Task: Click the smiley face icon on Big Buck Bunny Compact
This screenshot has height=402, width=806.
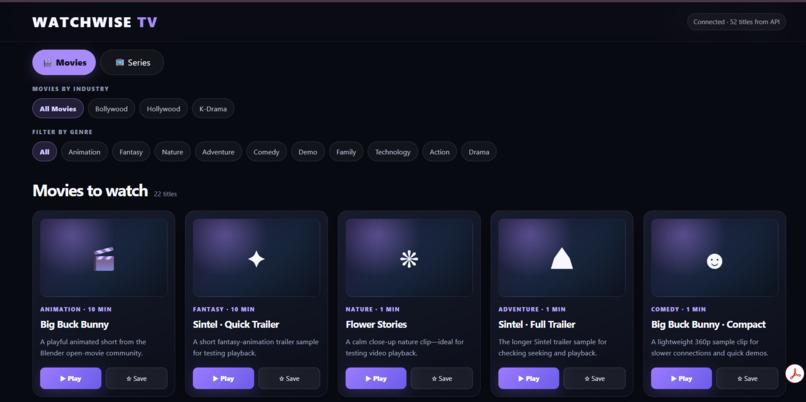Action: click(715, 261)
